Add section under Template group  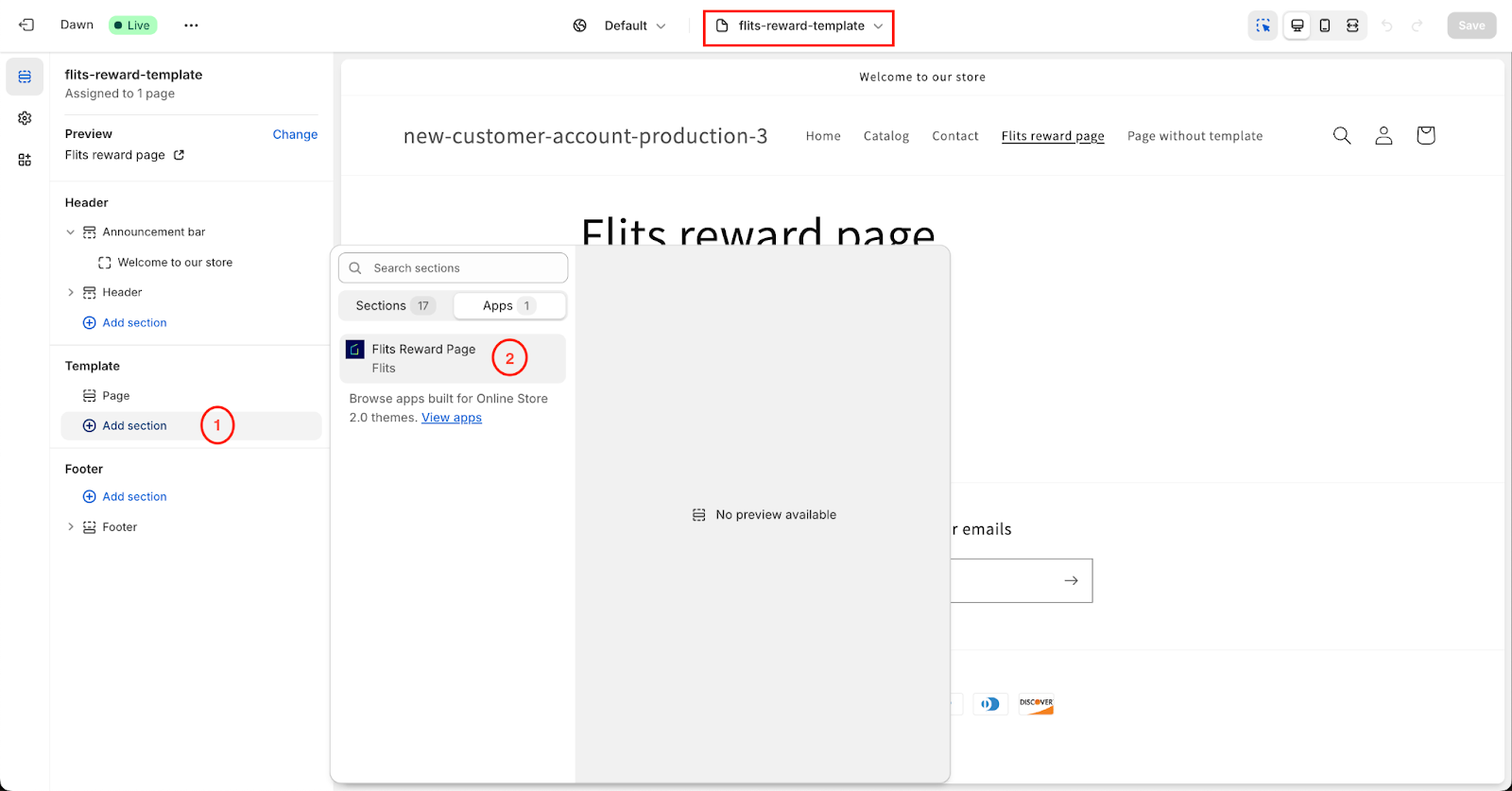[x=191, y=425]
